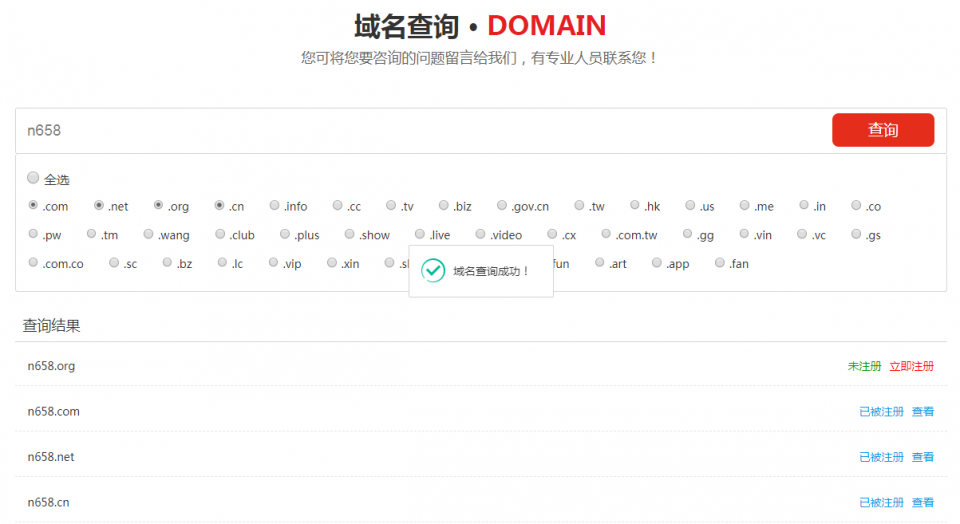
Task: Toggle the 全选 select-all radio
Action: (x=33, y=178)
